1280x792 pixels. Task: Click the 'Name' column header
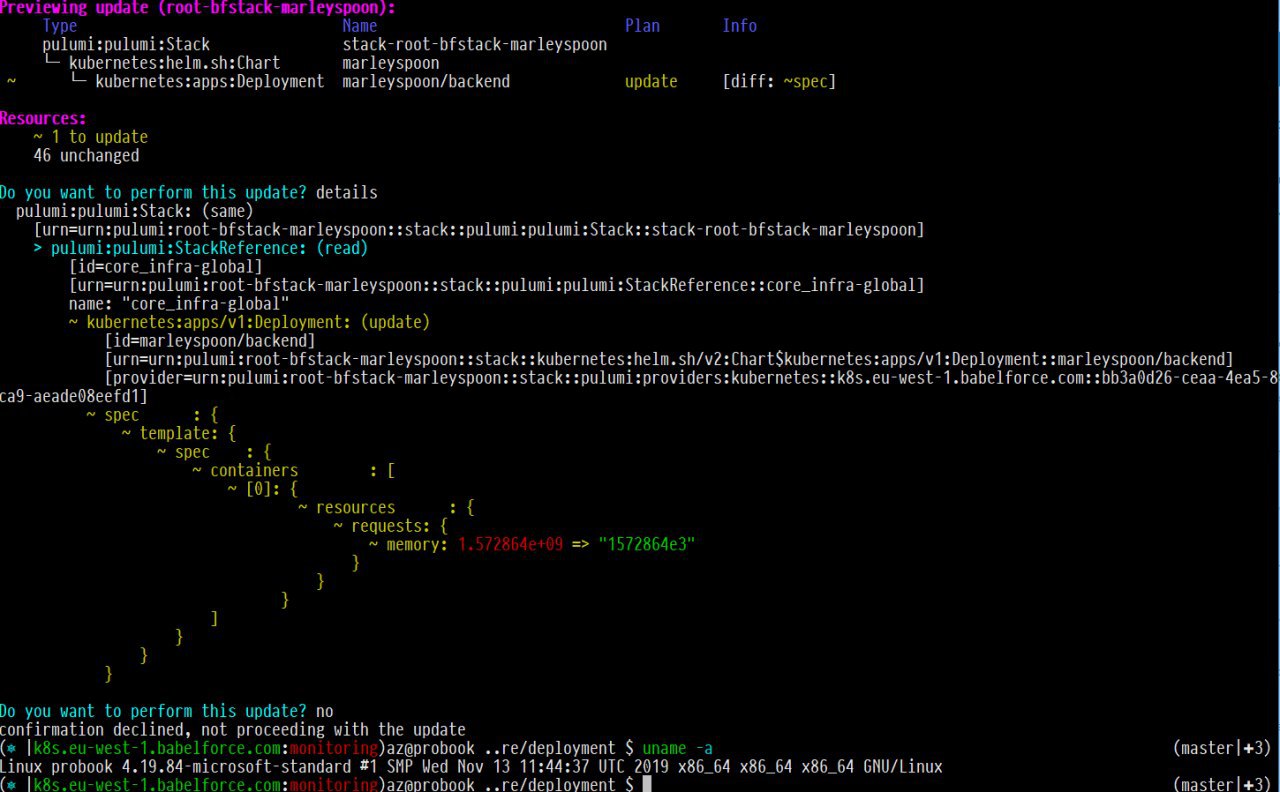click(360, 26)
